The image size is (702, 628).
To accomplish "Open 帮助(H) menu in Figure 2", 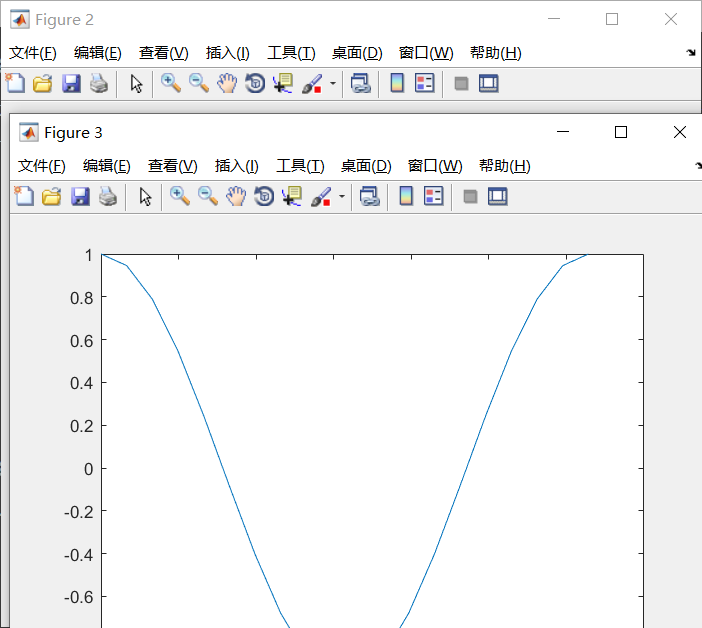I will coord(496,53).
